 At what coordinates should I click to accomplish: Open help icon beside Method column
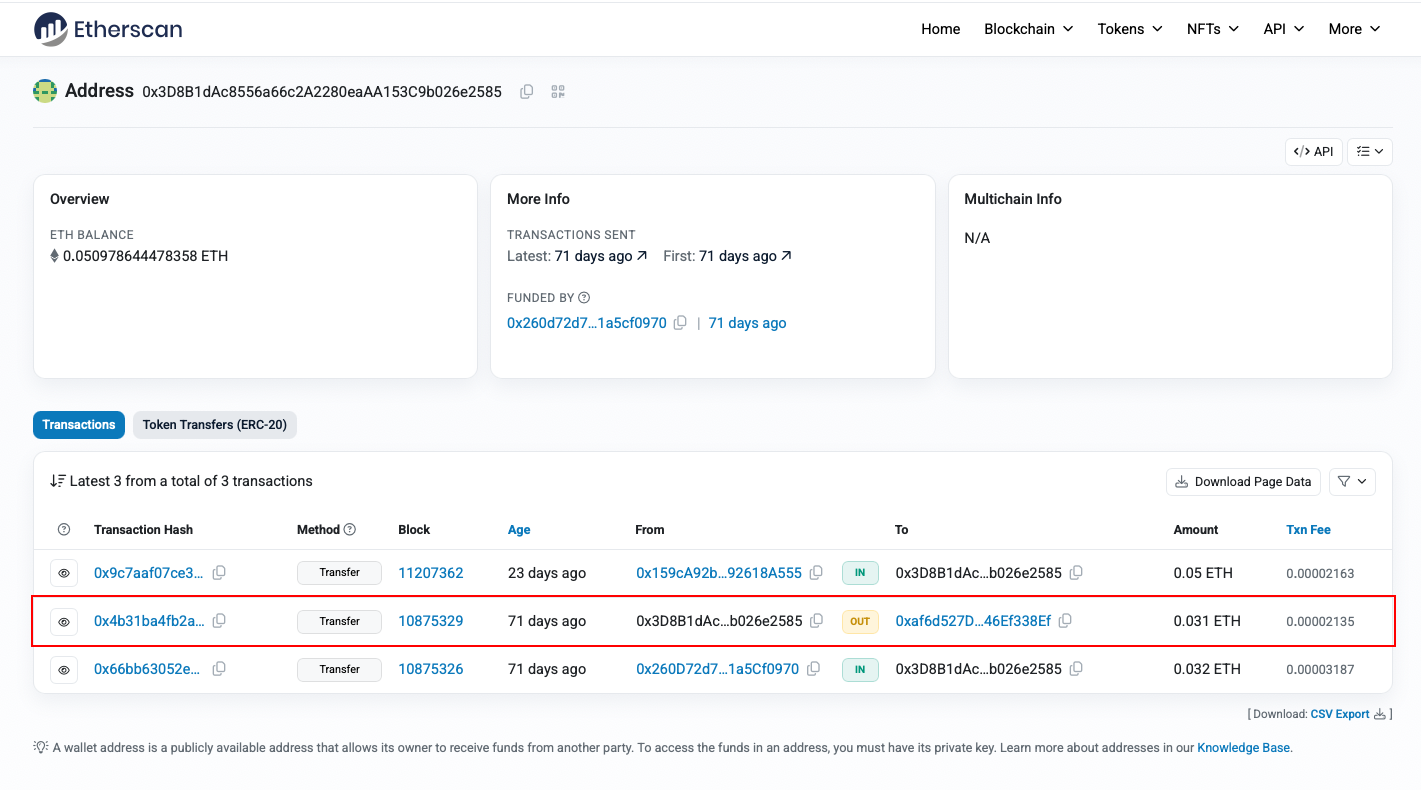coord(350,530)
